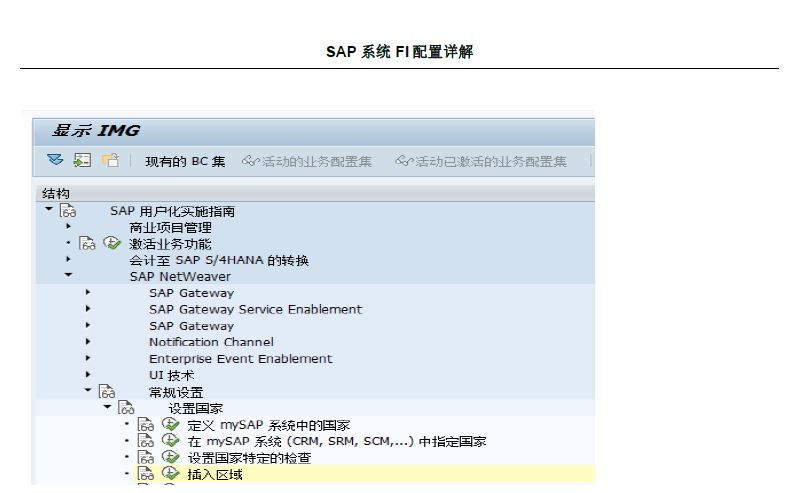Execute activity icon for 定义 mySAP 系统中的国家
Image resolution: width=797 pixels, height=493 pixels.
(170, 424)
